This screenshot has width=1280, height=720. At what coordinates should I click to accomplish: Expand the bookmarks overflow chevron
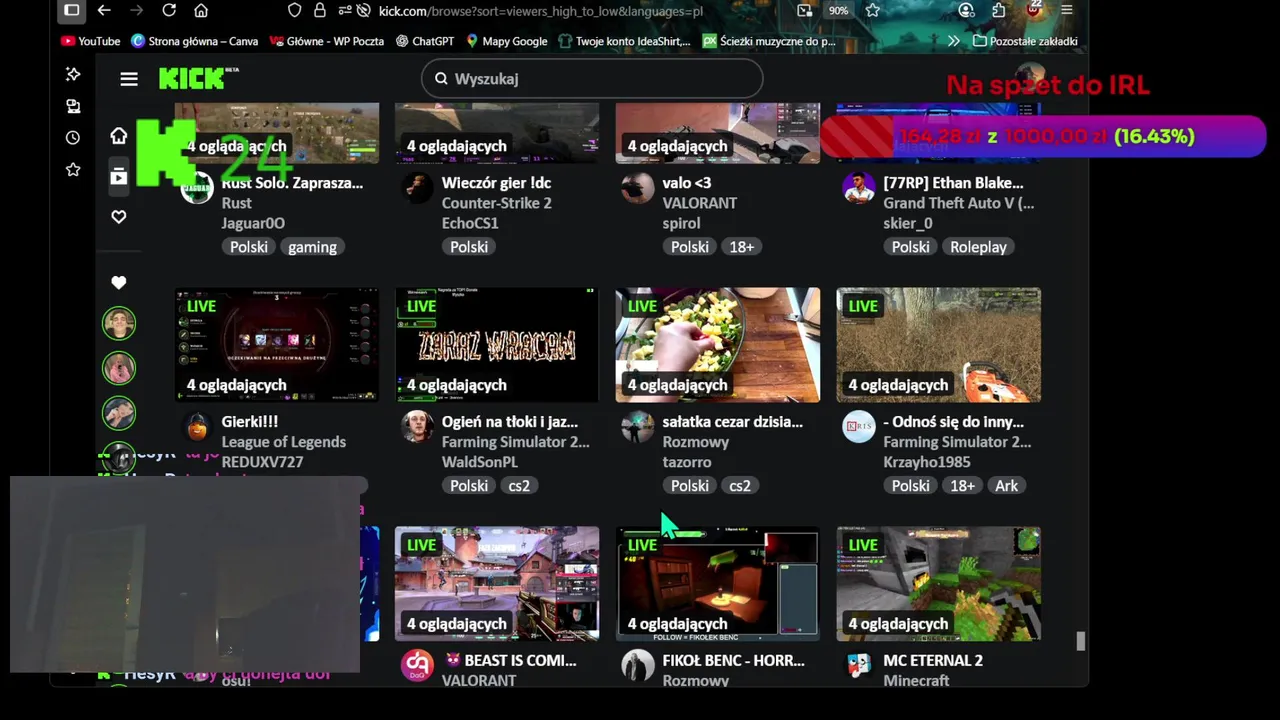(953, 41)
